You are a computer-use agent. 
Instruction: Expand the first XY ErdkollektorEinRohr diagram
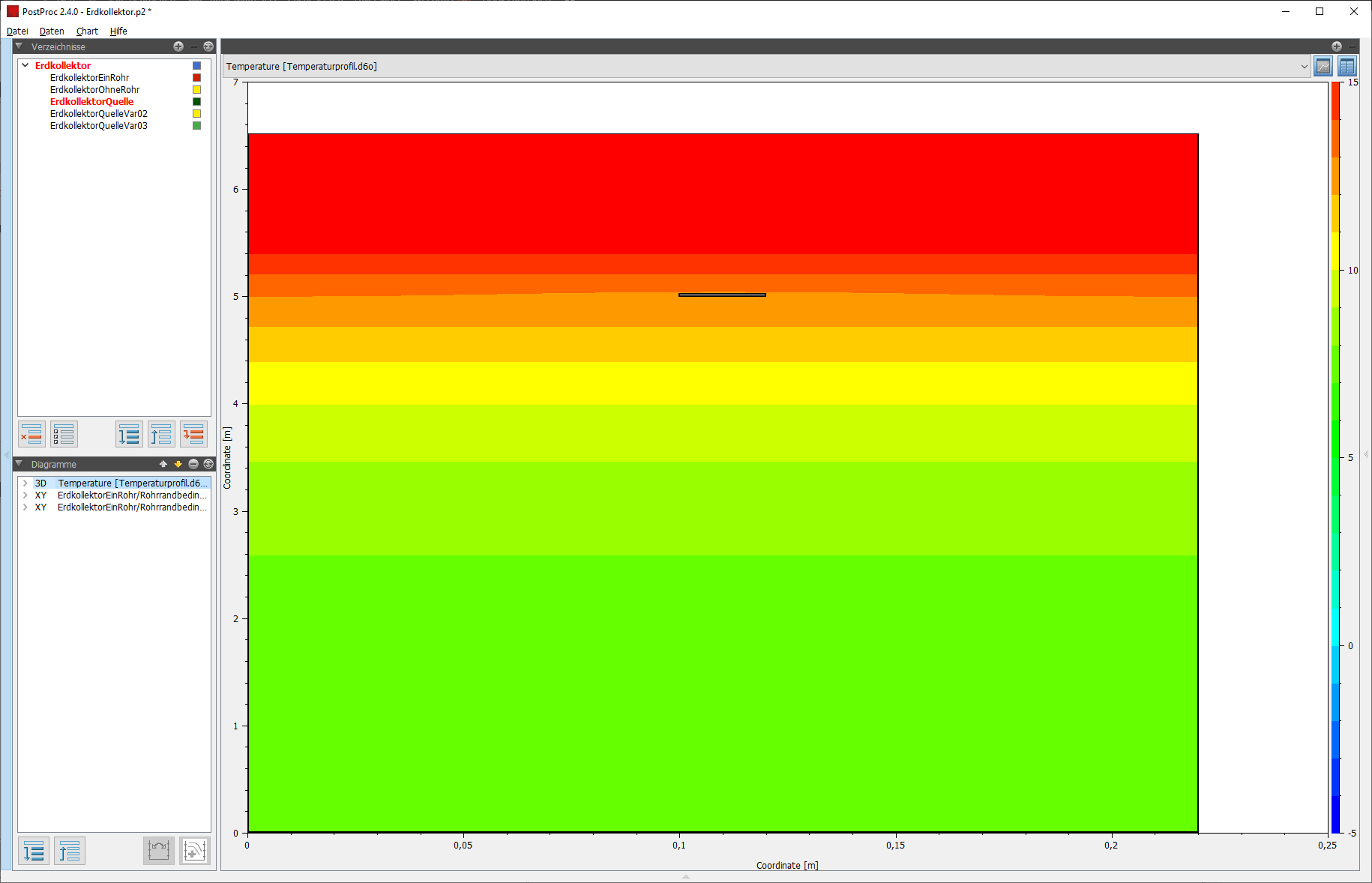[x=25, y=495]
